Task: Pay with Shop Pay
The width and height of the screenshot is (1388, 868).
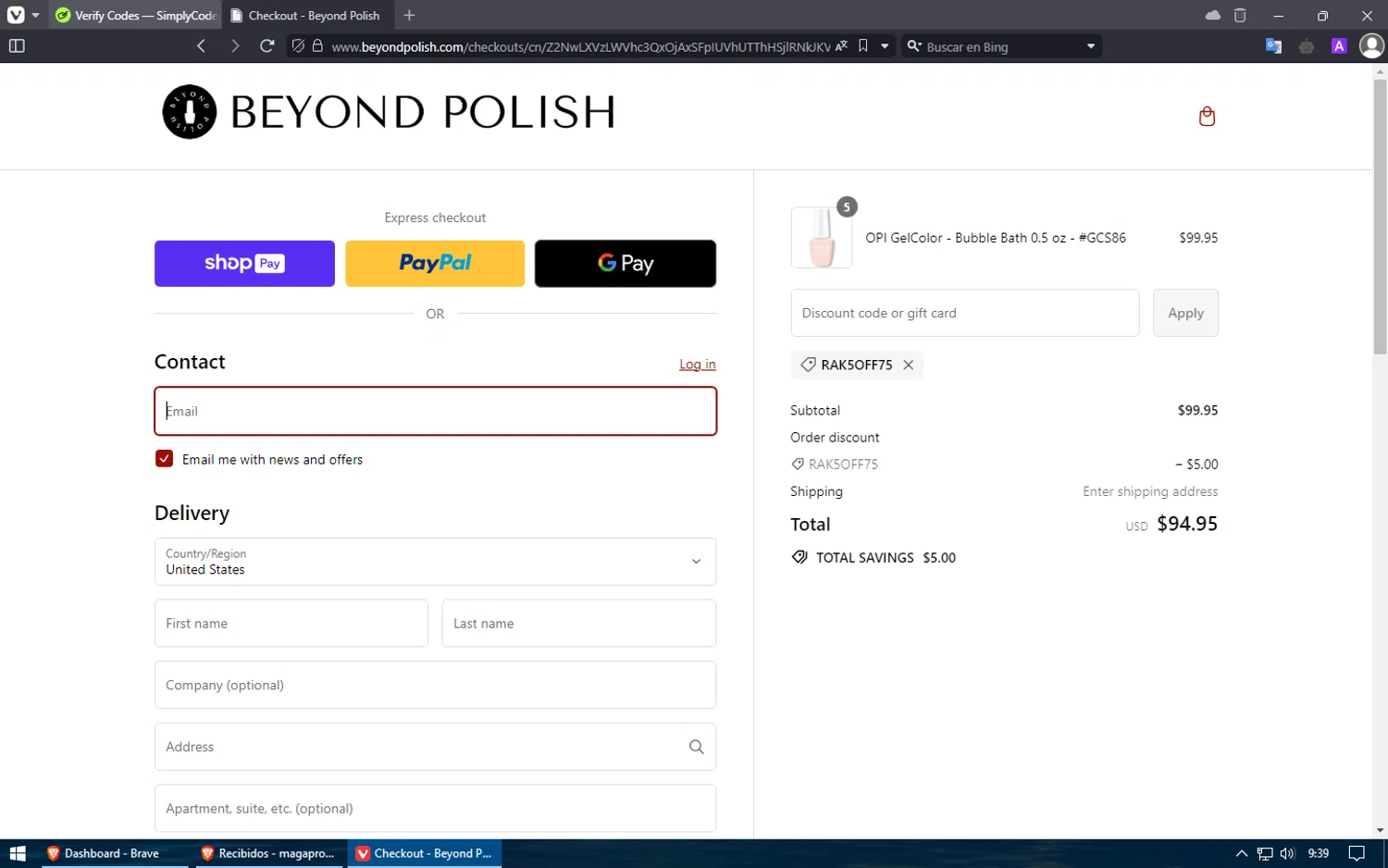Action: pos(244,263)
